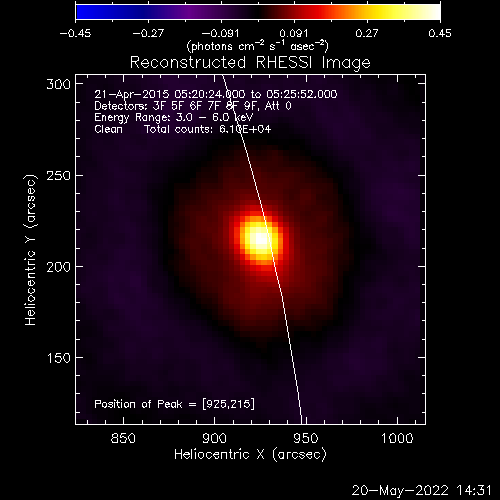Click the 20-May-2022 14:31 timestamp
500x500 pixels.
[x=422, y=491]
